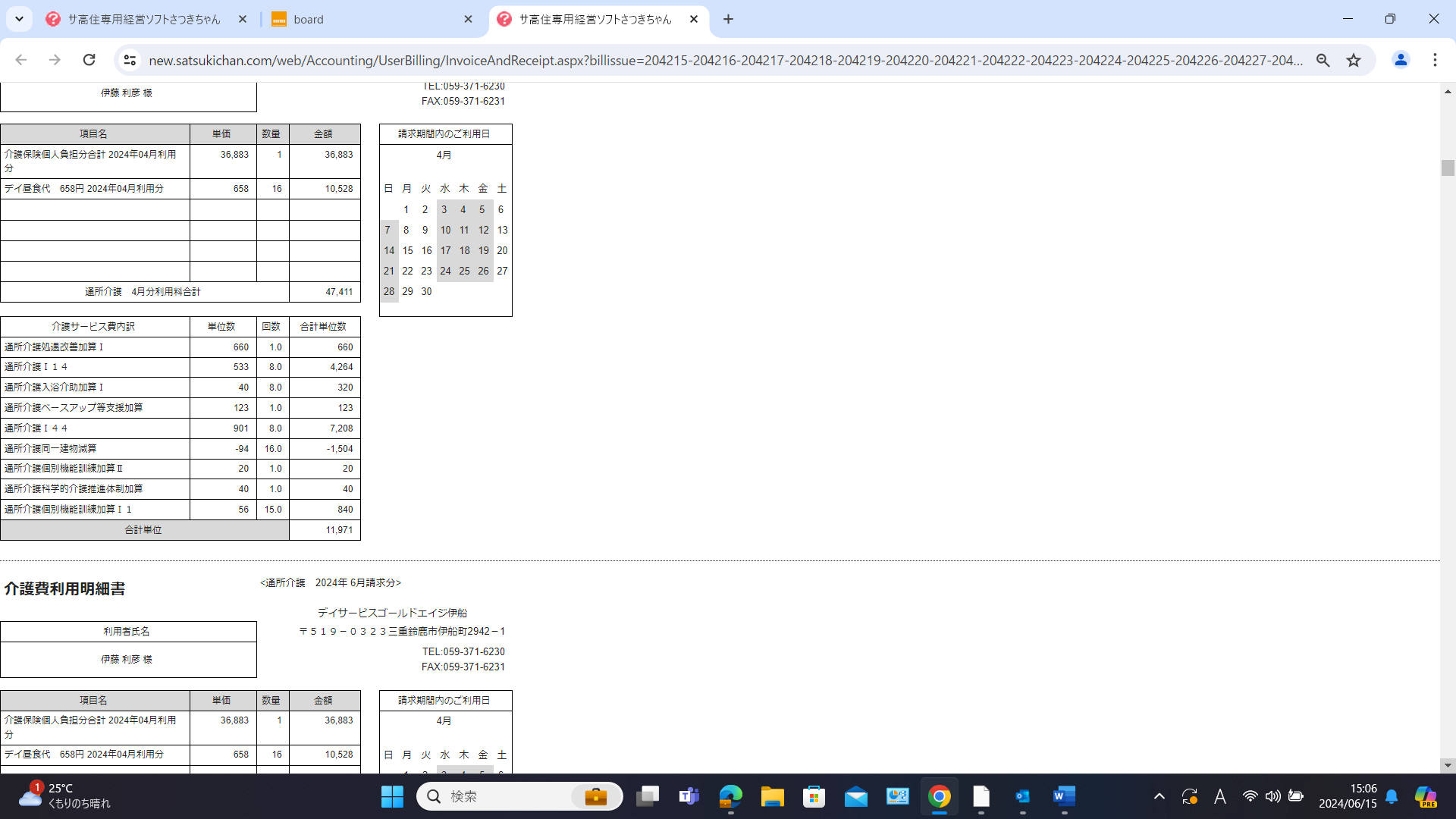
Task: Open the browser zoom magnifier icon
Action: (1323, 60)
